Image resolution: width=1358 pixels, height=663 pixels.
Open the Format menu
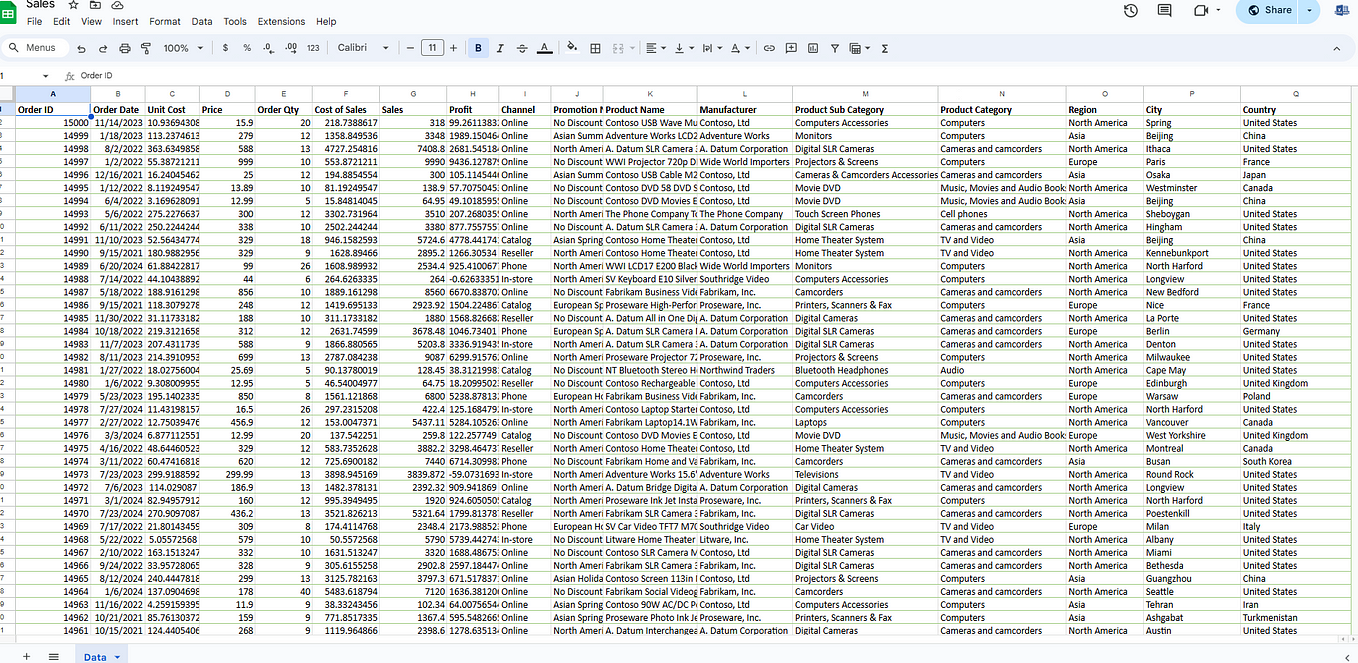pos(165,21)
